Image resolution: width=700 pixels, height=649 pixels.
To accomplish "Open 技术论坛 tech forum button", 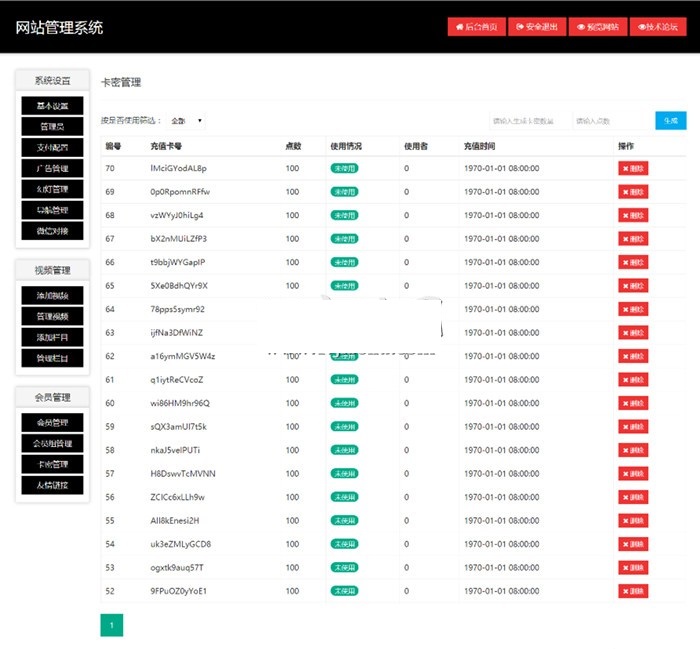I will [x=658, y=27].
